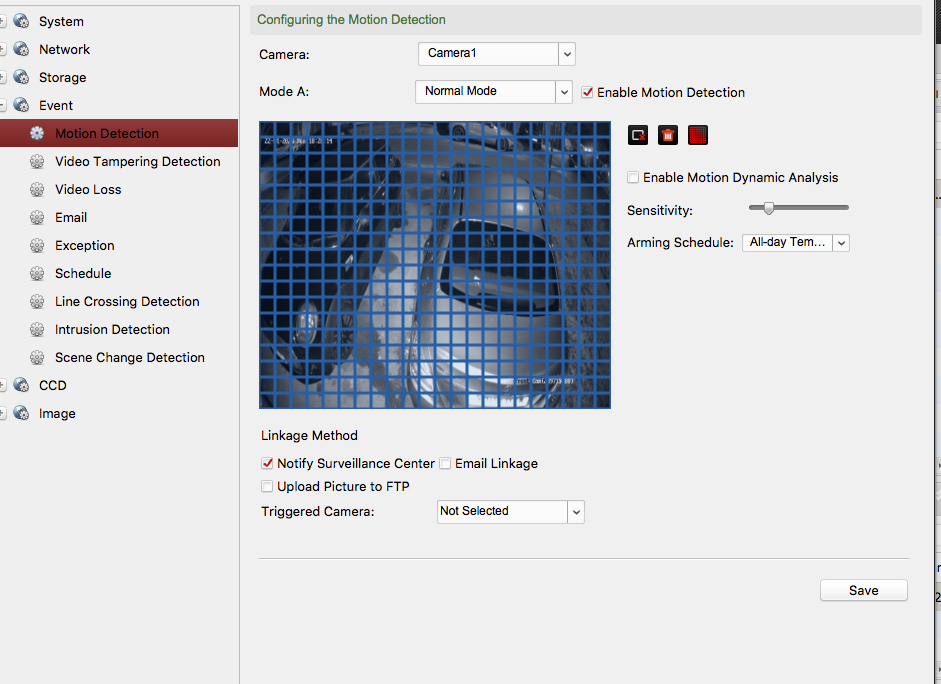Click the trash icon to clear areas
The width and height of the screenshot is (941, 684).
pos(668,135)
